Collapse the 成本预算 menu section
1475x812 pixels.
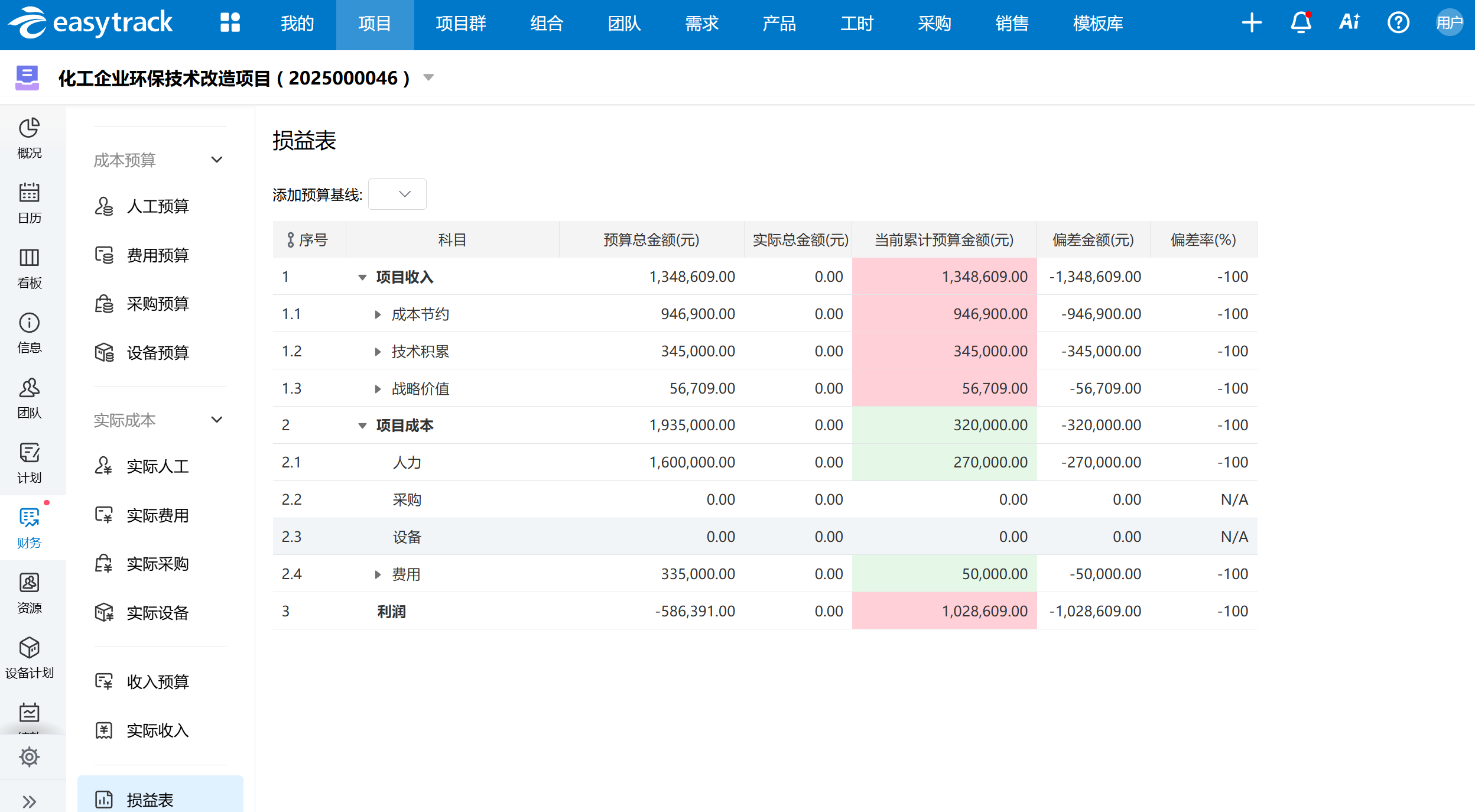pos(217,160)
